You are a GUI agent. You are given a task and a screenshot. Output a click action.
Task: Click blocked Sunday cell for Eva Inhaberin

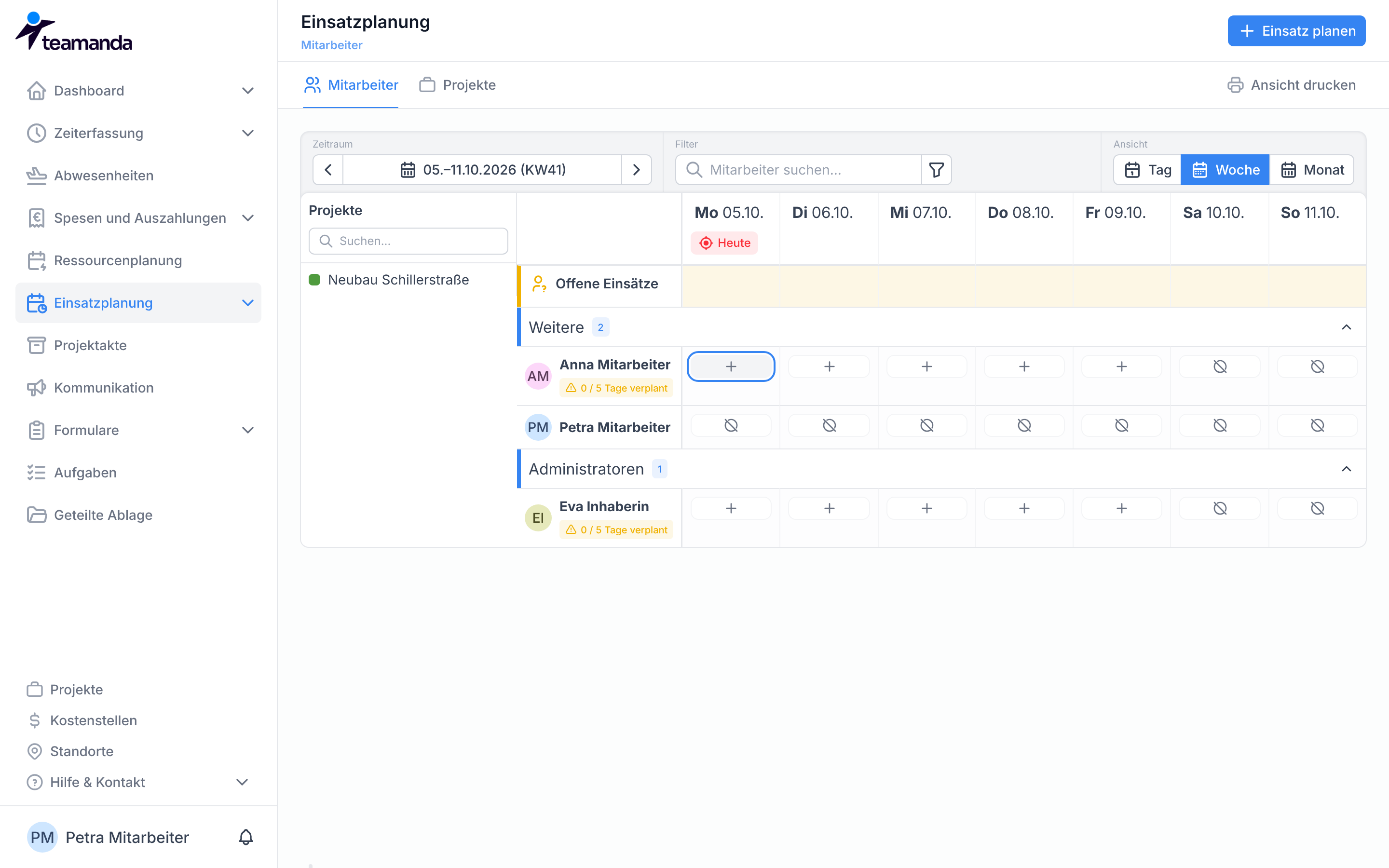[1317, 508]
